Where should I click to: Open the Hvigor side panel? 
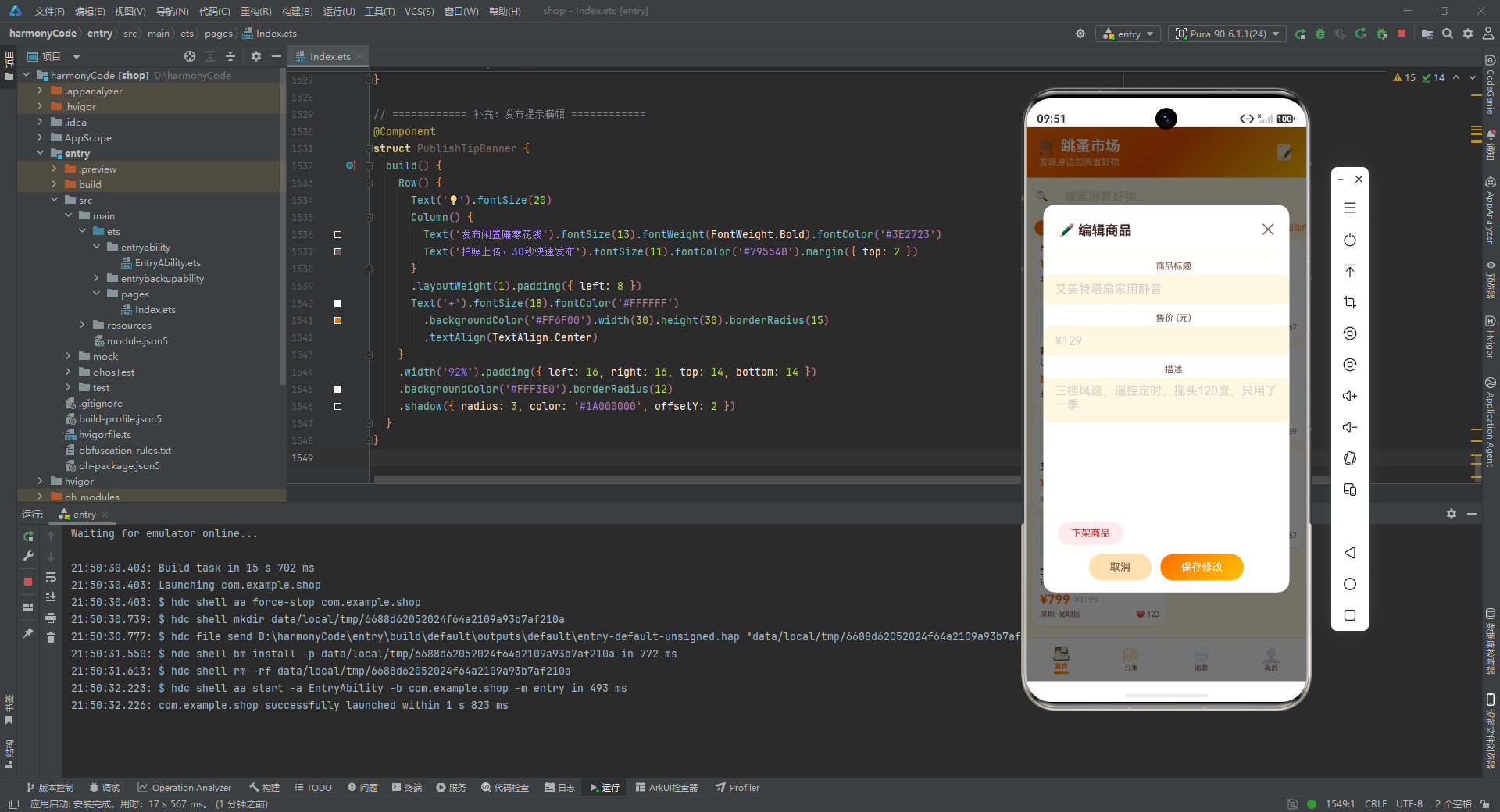[1491, 337]
